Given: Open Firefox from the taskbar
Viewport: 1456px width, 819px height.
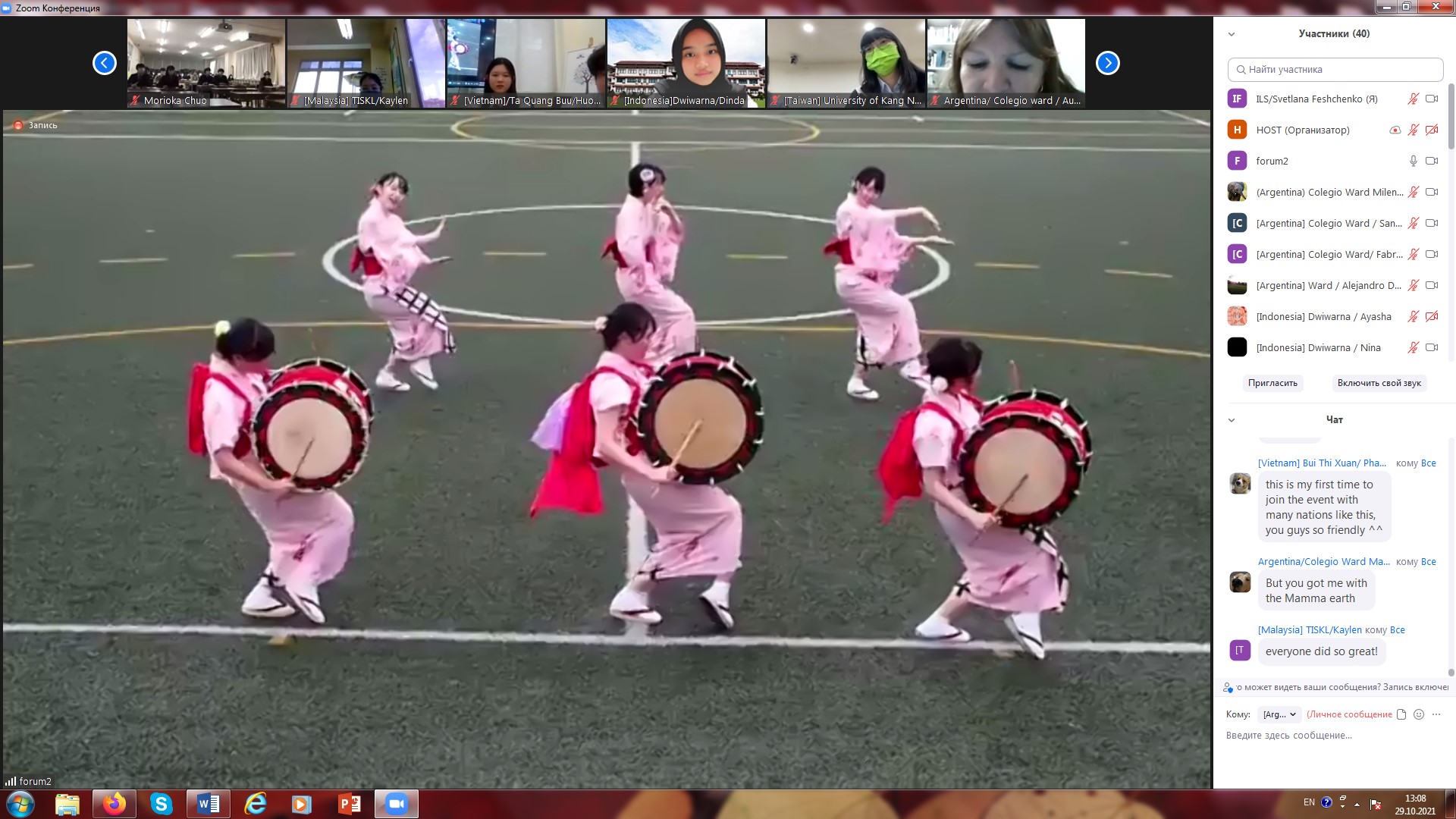Looking at the screenshot, I should coord(115,804).
